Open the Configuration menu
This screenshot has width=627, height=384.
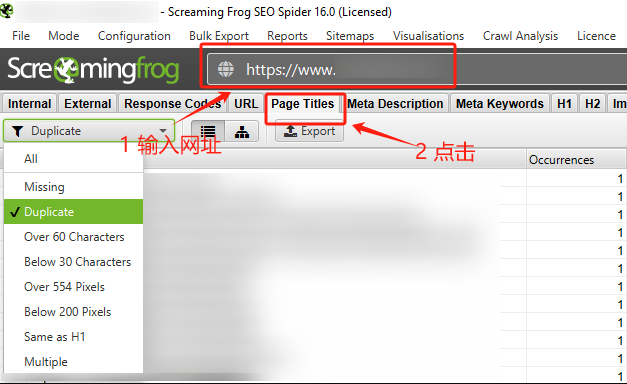click(134, 36)
